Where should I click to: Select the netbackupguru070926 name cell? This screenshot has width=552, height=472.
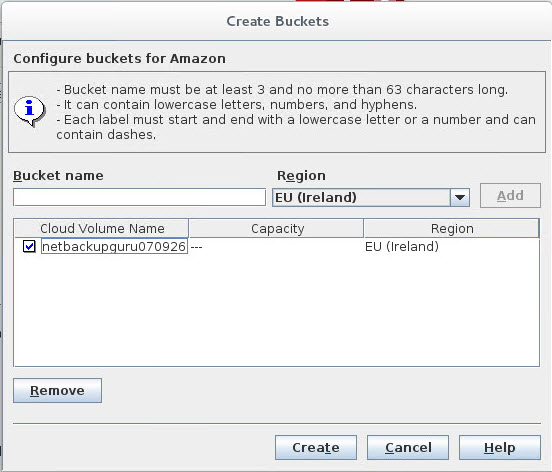pyautogui.click(x=114, y=246)
